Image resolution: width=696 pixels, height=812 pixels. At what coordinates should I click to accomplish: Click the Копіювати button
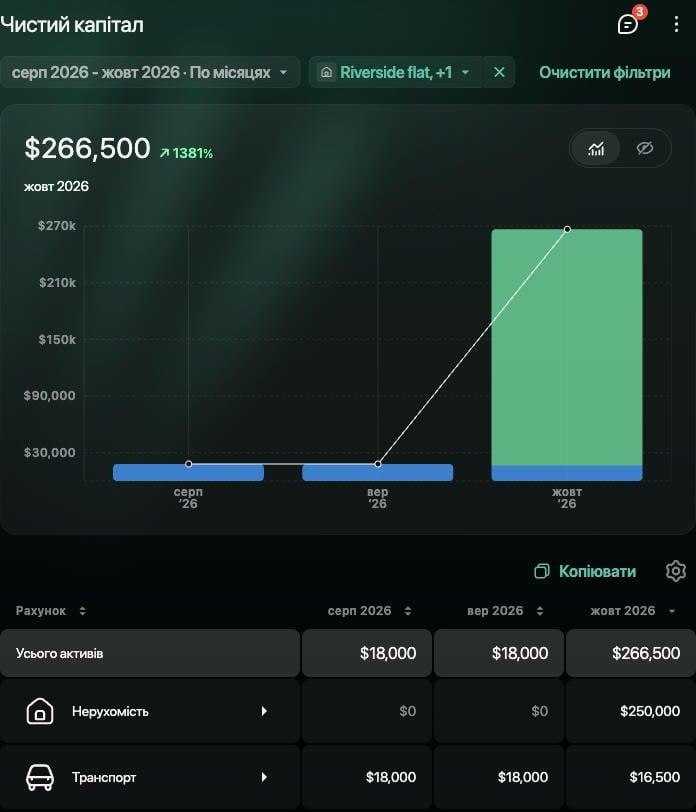(x=585, y=571)
